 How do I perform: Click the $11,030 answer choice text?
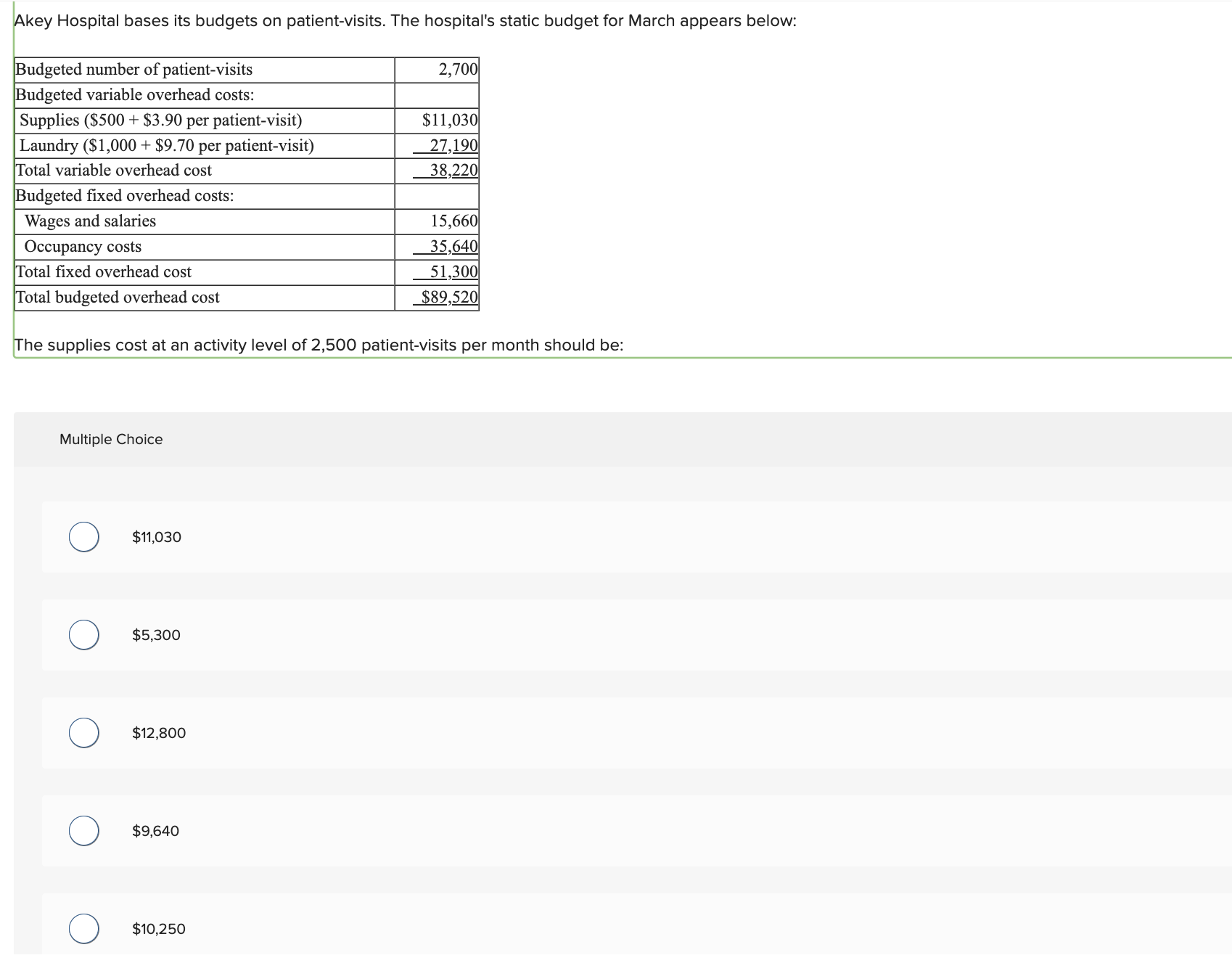click(157, 537)
